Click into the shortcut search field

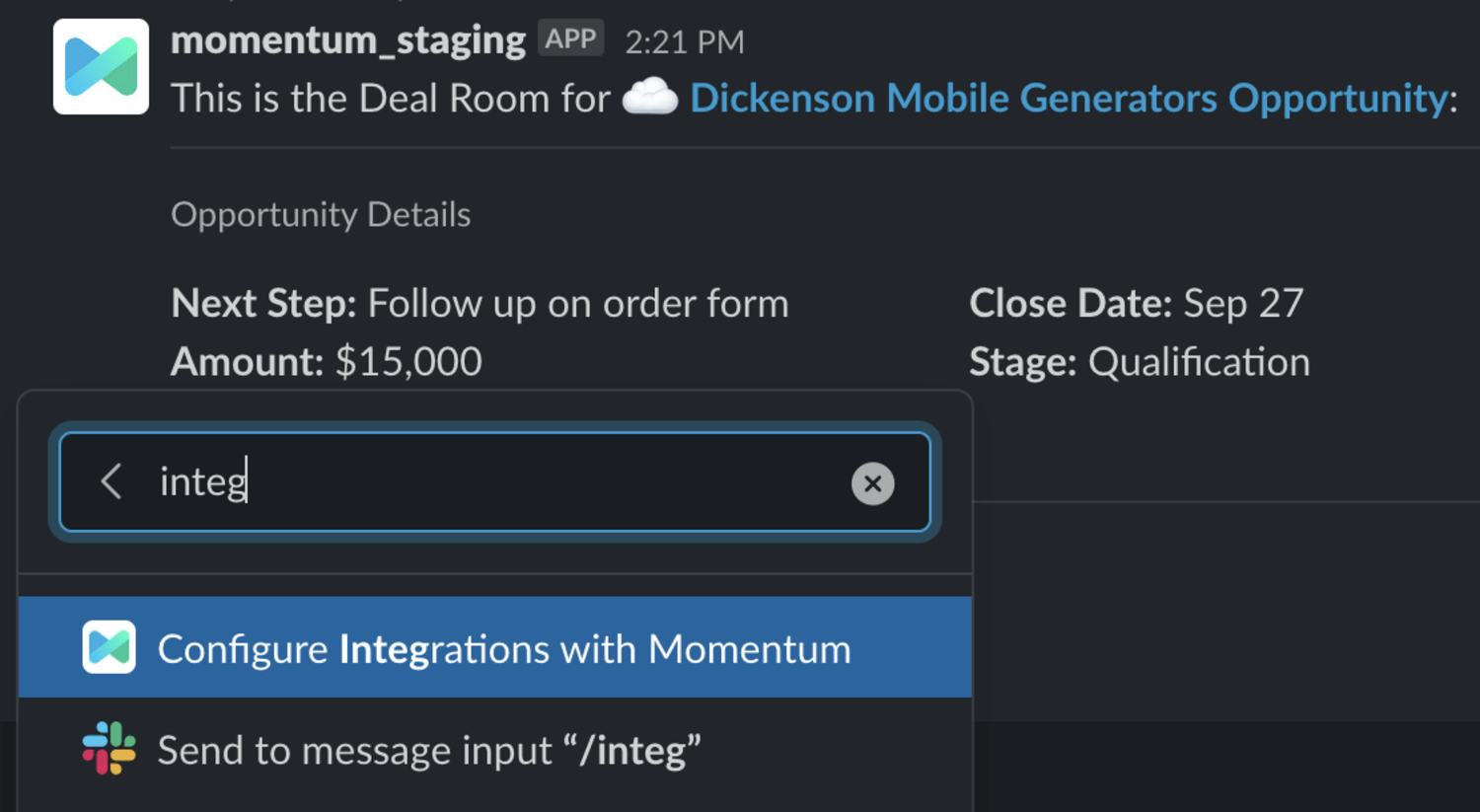click(x=543, y=482)
